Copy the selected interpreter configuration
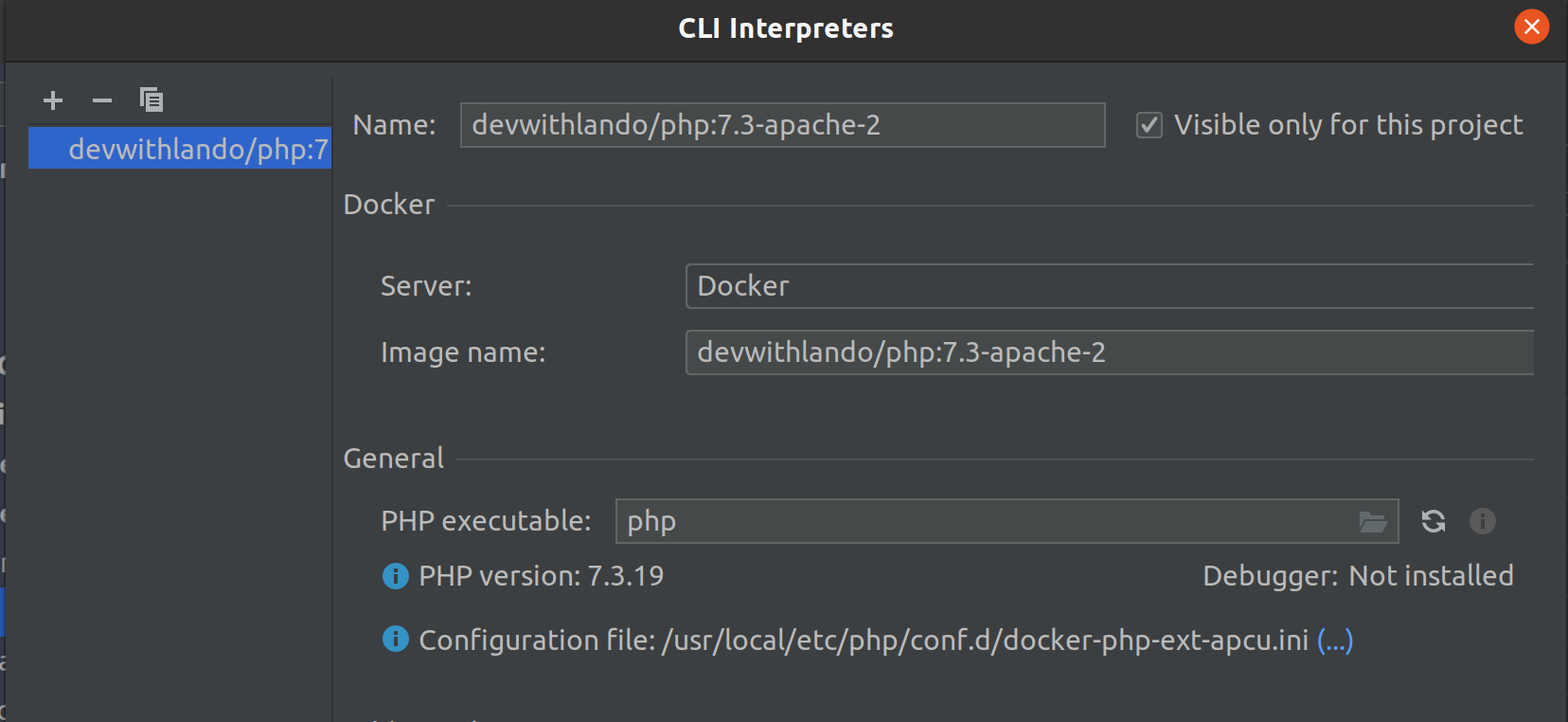The height and width of the screenshot is (722, 1568). tap(151, 99)
